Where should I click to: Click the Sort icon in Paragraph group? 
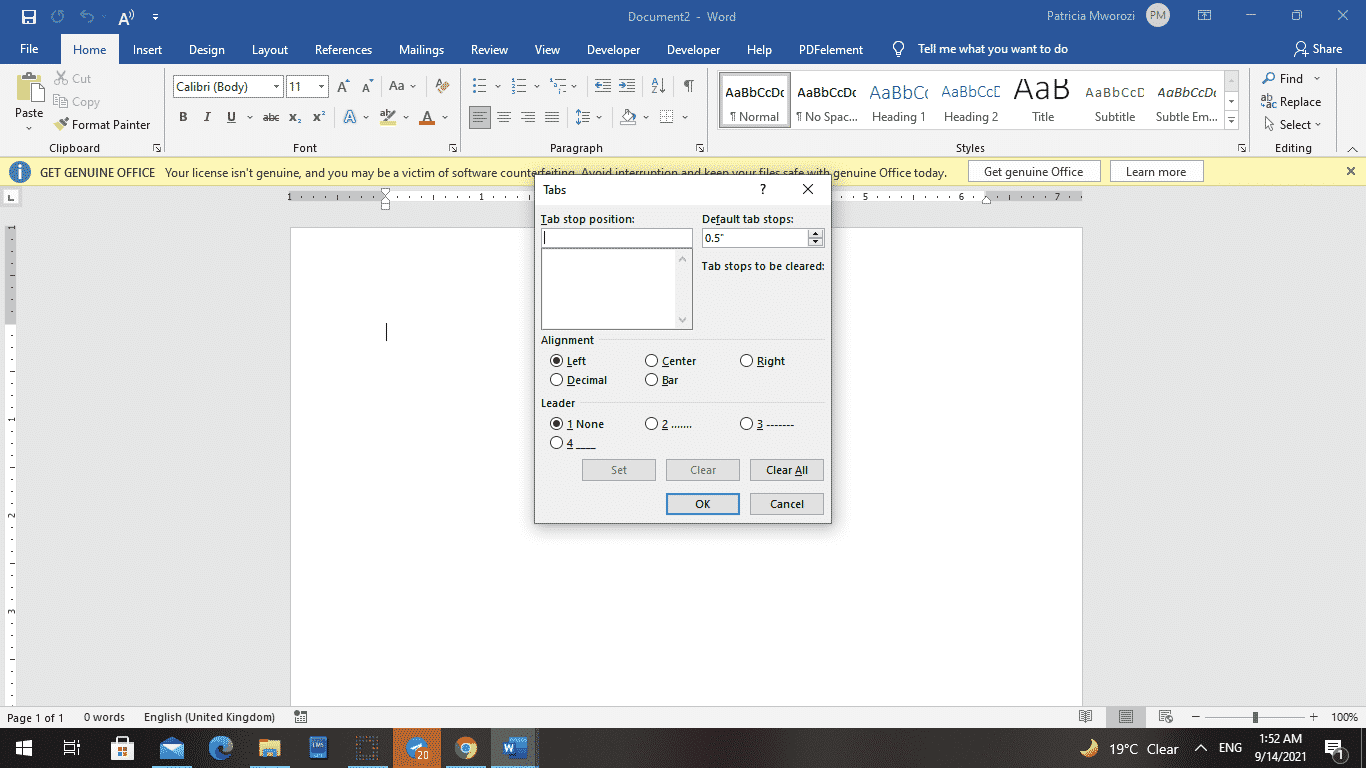[x=657, y=85]
